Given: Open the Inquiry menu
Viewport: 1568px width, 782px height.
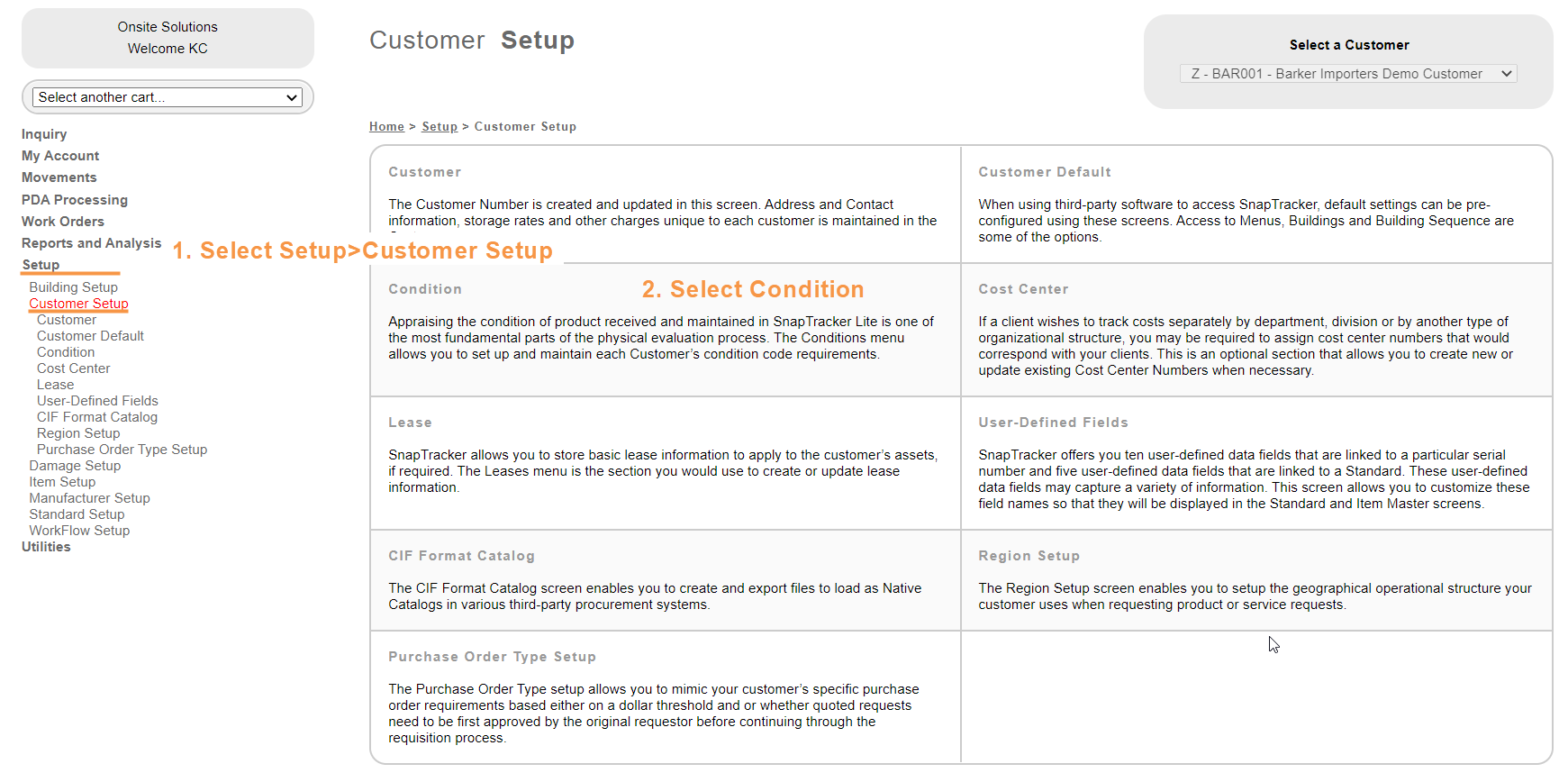Looking at the screenshot, I should pyautogui.click(x=44, y=134).
